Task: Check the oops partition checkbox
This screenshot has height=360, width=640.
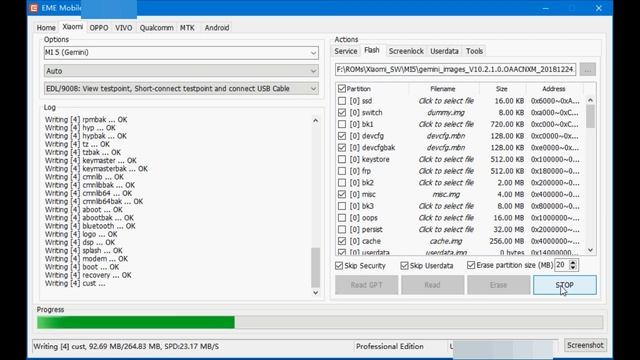Action: tap(342, 218)
